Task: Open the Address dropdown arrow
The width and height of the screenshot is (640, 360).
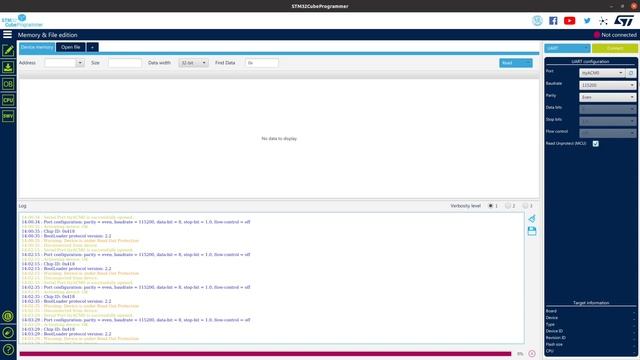Action: point(80,63)
